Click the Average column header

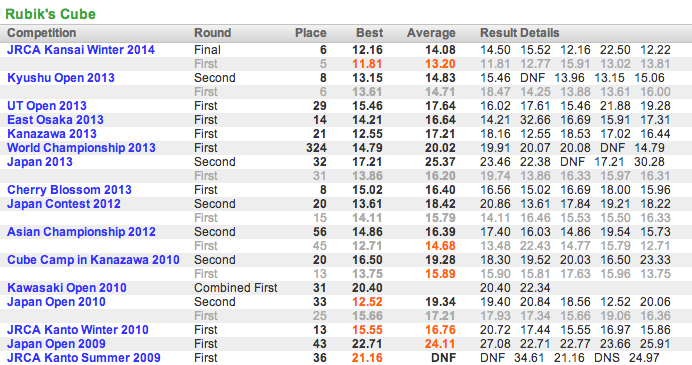431,33
